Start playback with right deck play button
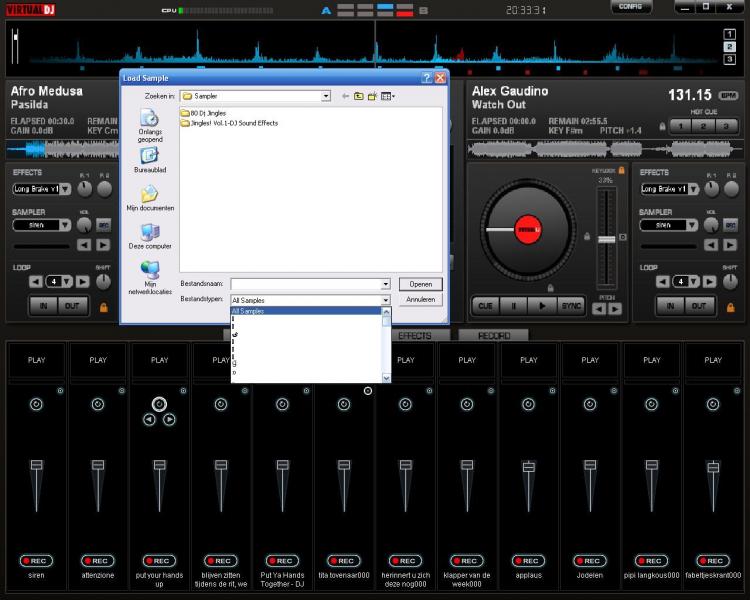 tap(542, 306)
